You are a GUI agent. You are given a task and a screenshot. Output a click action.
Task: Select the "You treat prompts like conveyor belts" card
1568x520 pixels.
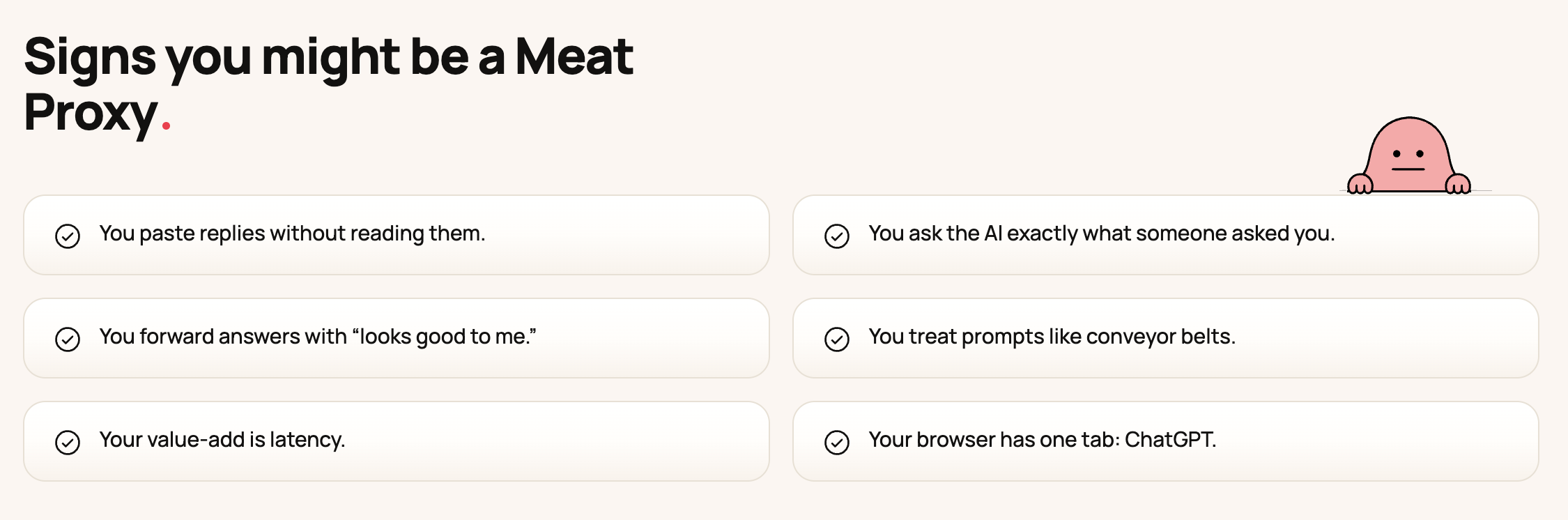(x=1166, y=338)
